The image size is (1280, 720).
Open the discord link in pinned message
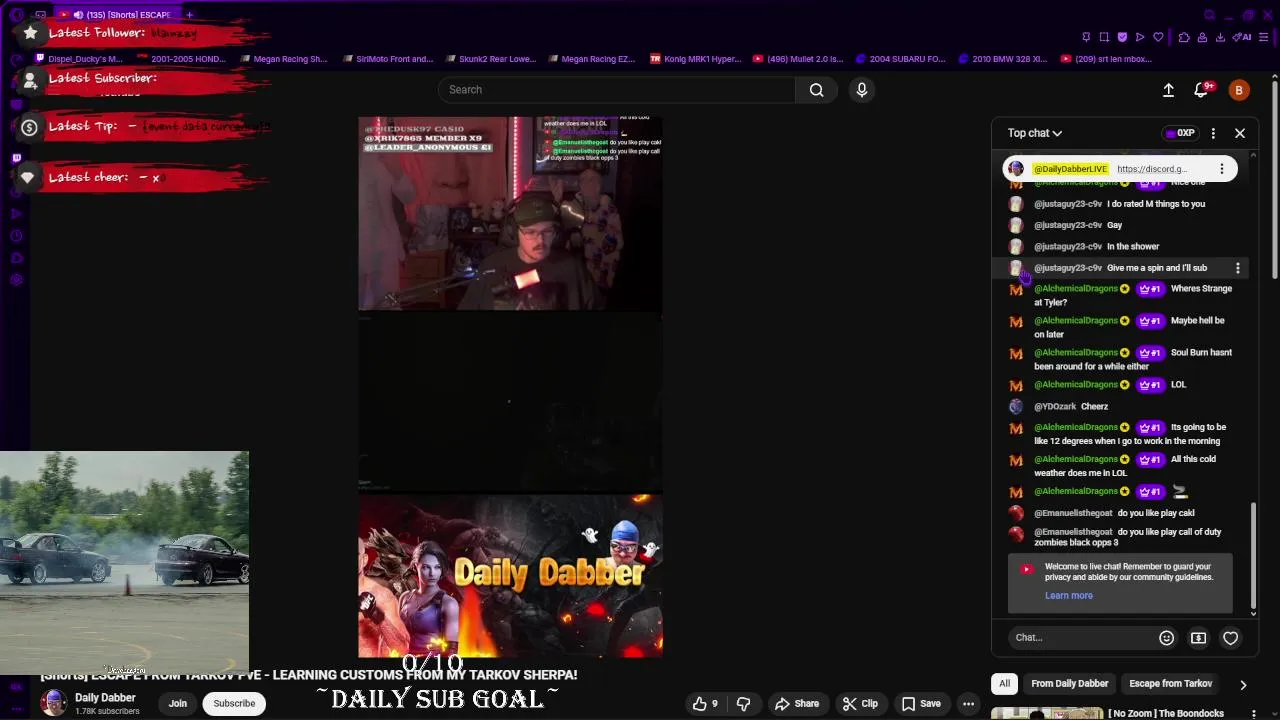click(x=1152, y=169)
